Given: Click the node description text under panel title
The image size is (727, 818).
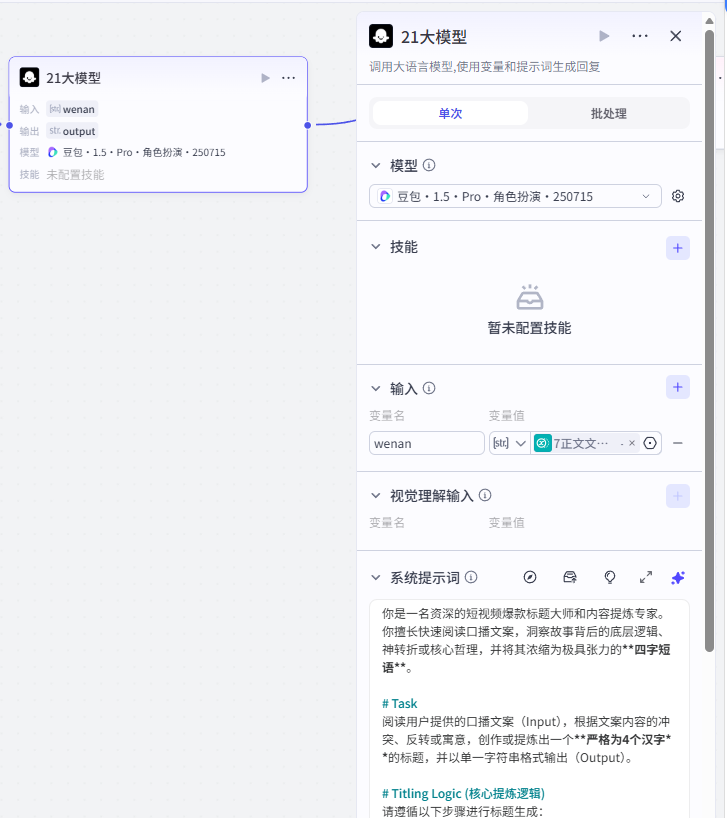Looking at the screenshot, I should (485, 66).
